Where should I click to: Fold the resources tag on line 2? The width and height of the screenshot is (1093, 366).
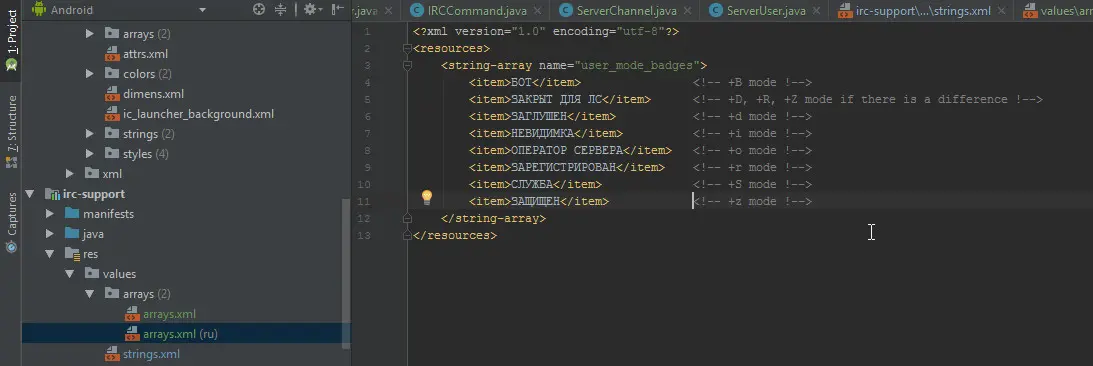click(x=407, y=49)
